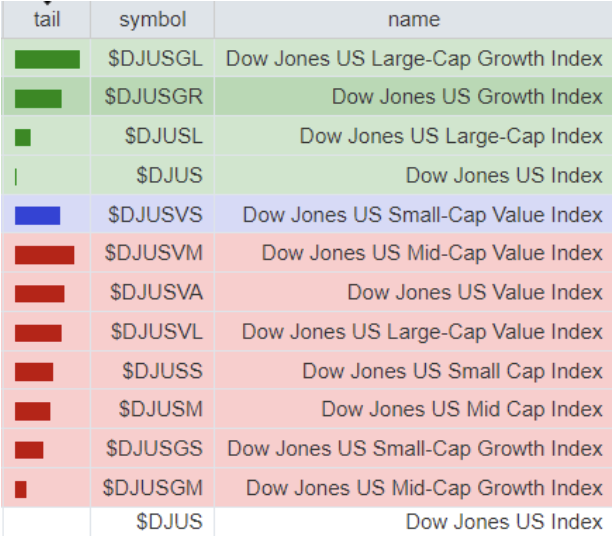The height and width of the screenshot is (538, 616).
Task: Click Dow Jones US Large-Cap Index name
Action: (451, 137)
